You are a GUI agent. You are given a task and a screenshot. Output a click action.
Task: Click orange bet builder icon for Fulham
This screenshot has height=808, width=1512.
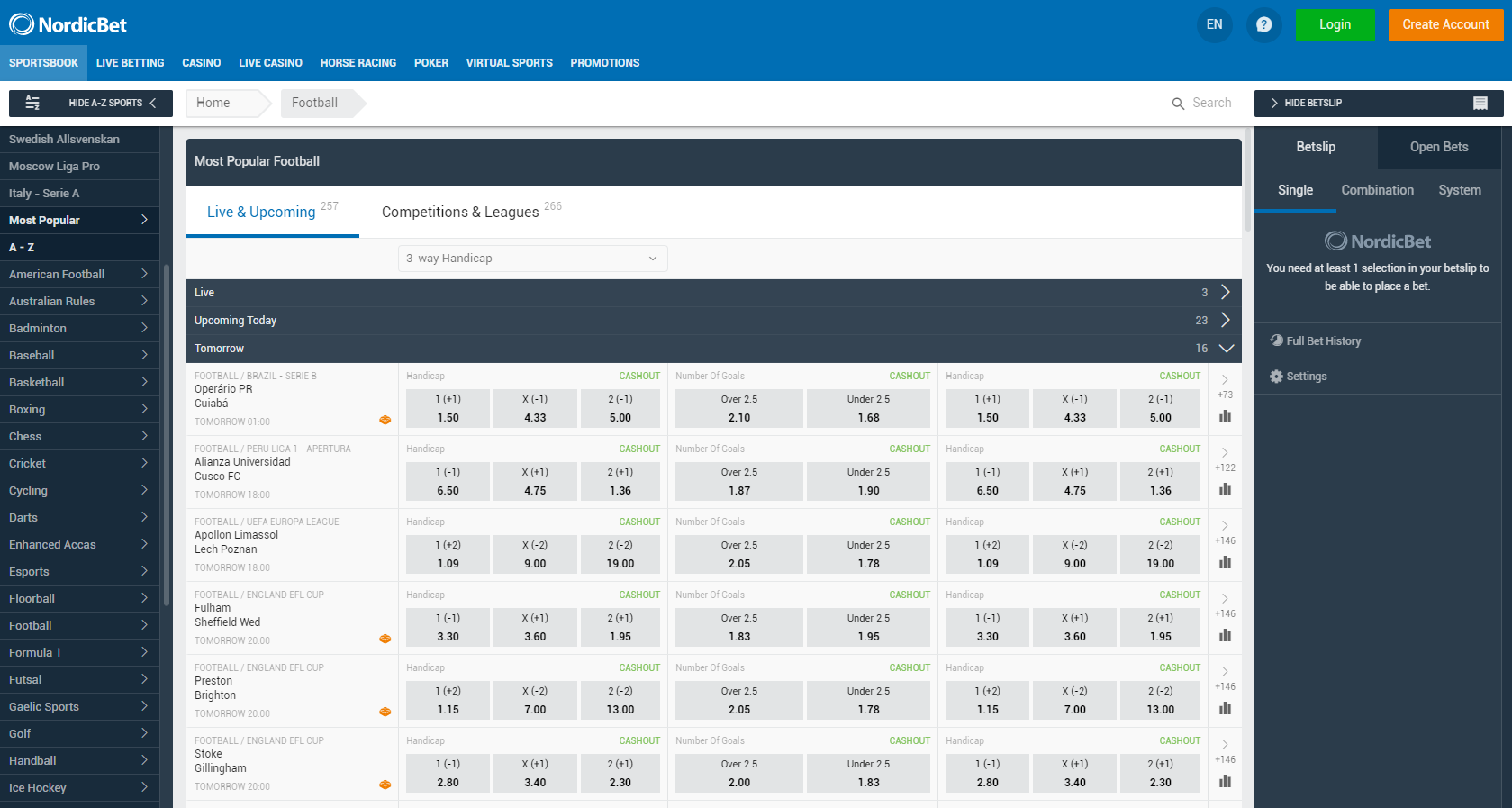tap(385, 639)
